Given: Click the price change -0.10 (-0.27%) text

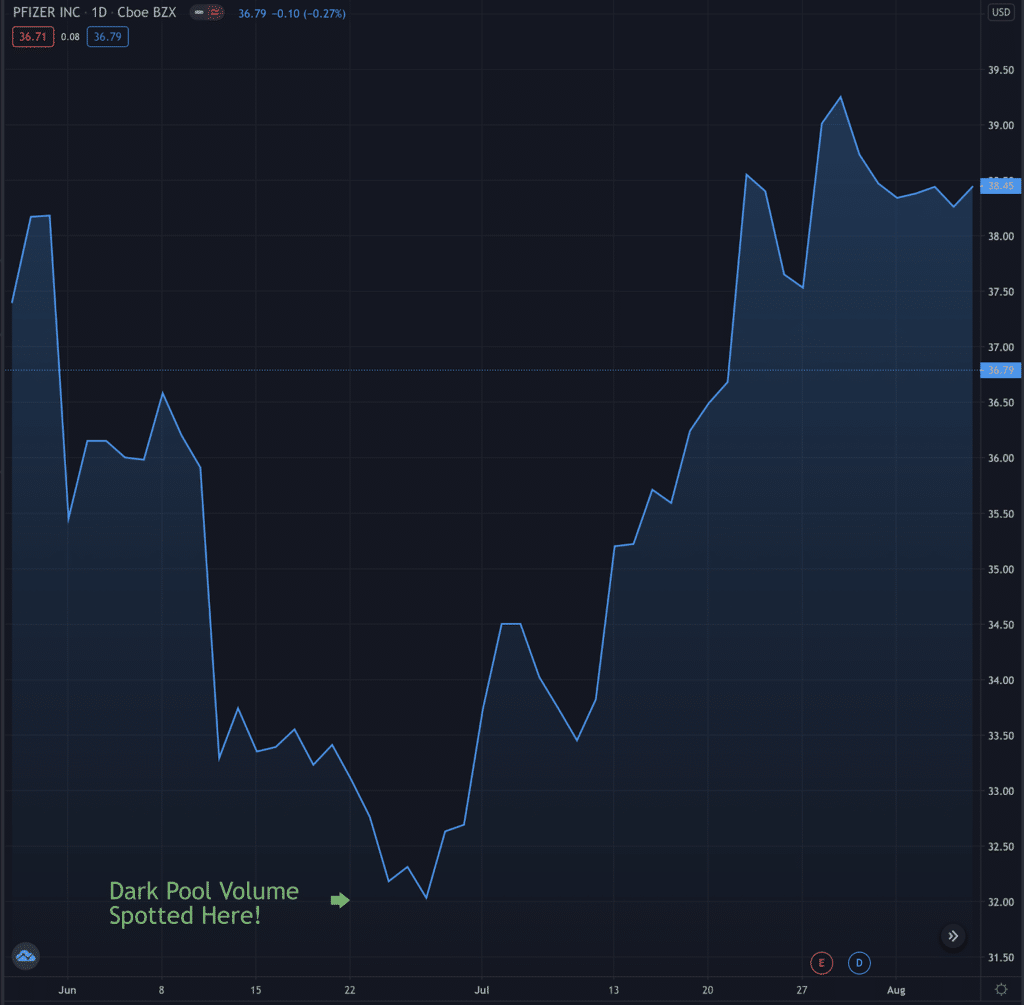Looking at the screenshot, I should 310,14.
